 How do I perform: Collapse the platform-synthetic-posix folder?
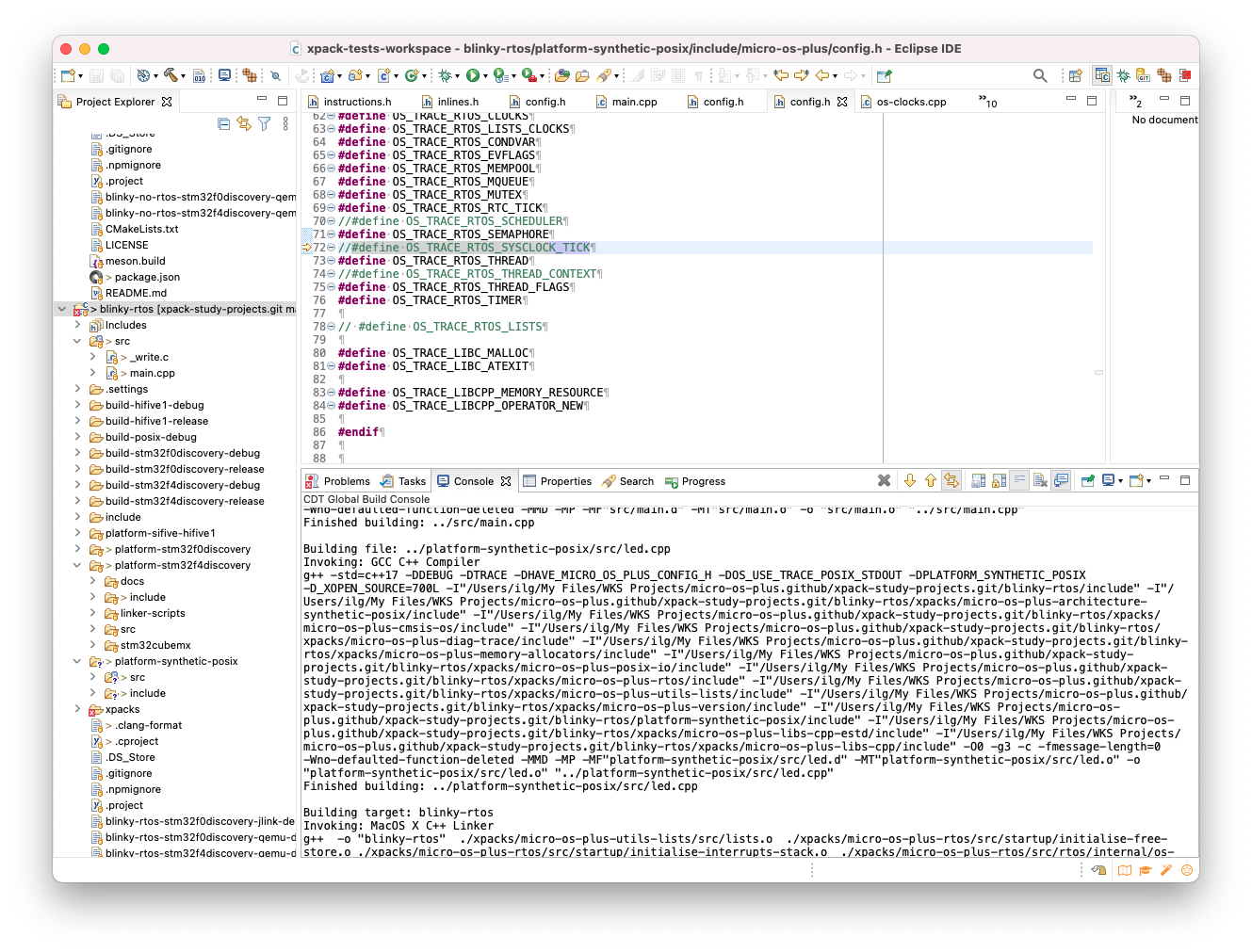pyautogui.click(x=77, y=661)
